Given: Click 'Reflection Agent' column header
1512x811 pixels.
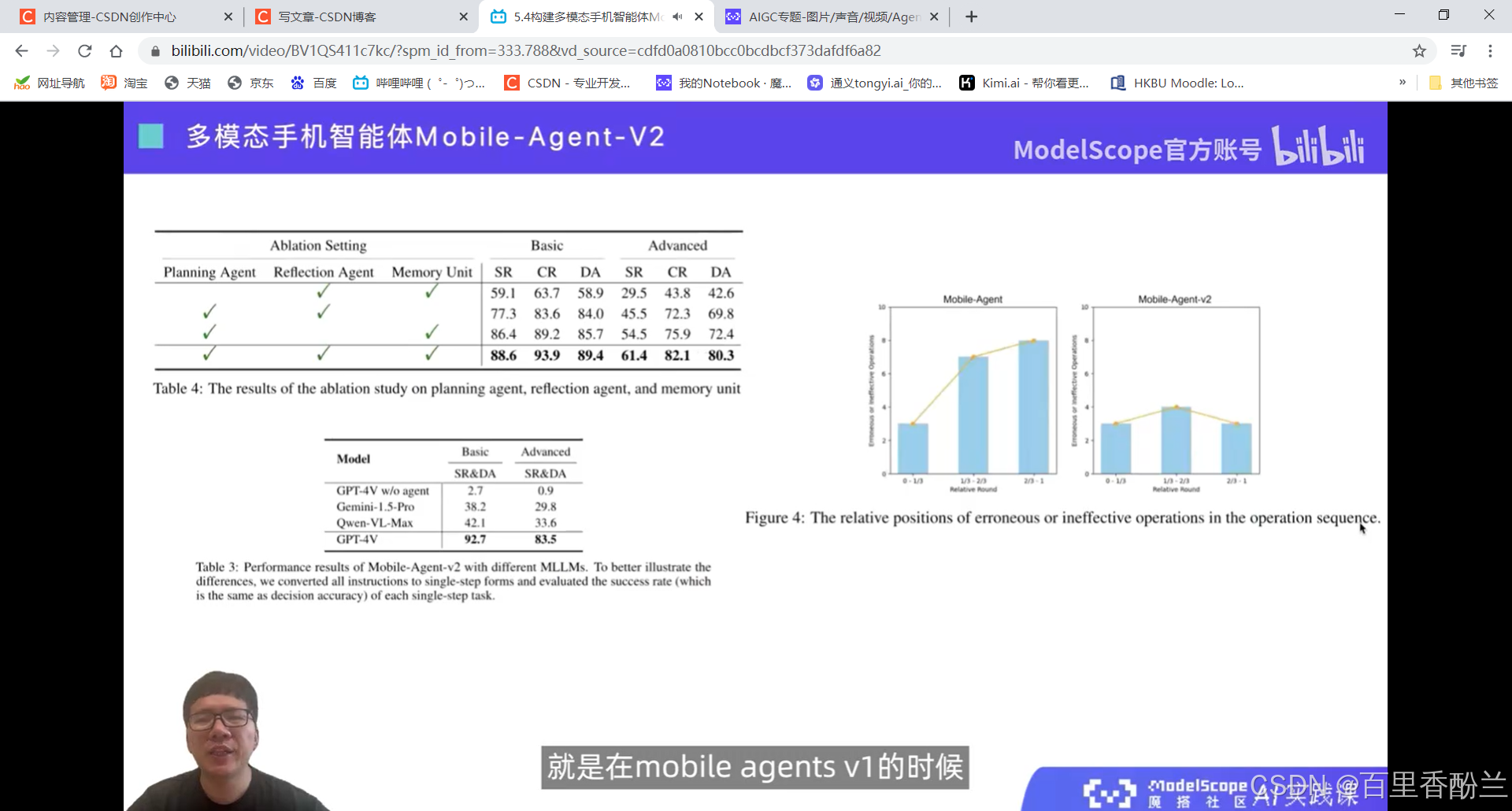Looking at the screenshot, I should (324, 272).
